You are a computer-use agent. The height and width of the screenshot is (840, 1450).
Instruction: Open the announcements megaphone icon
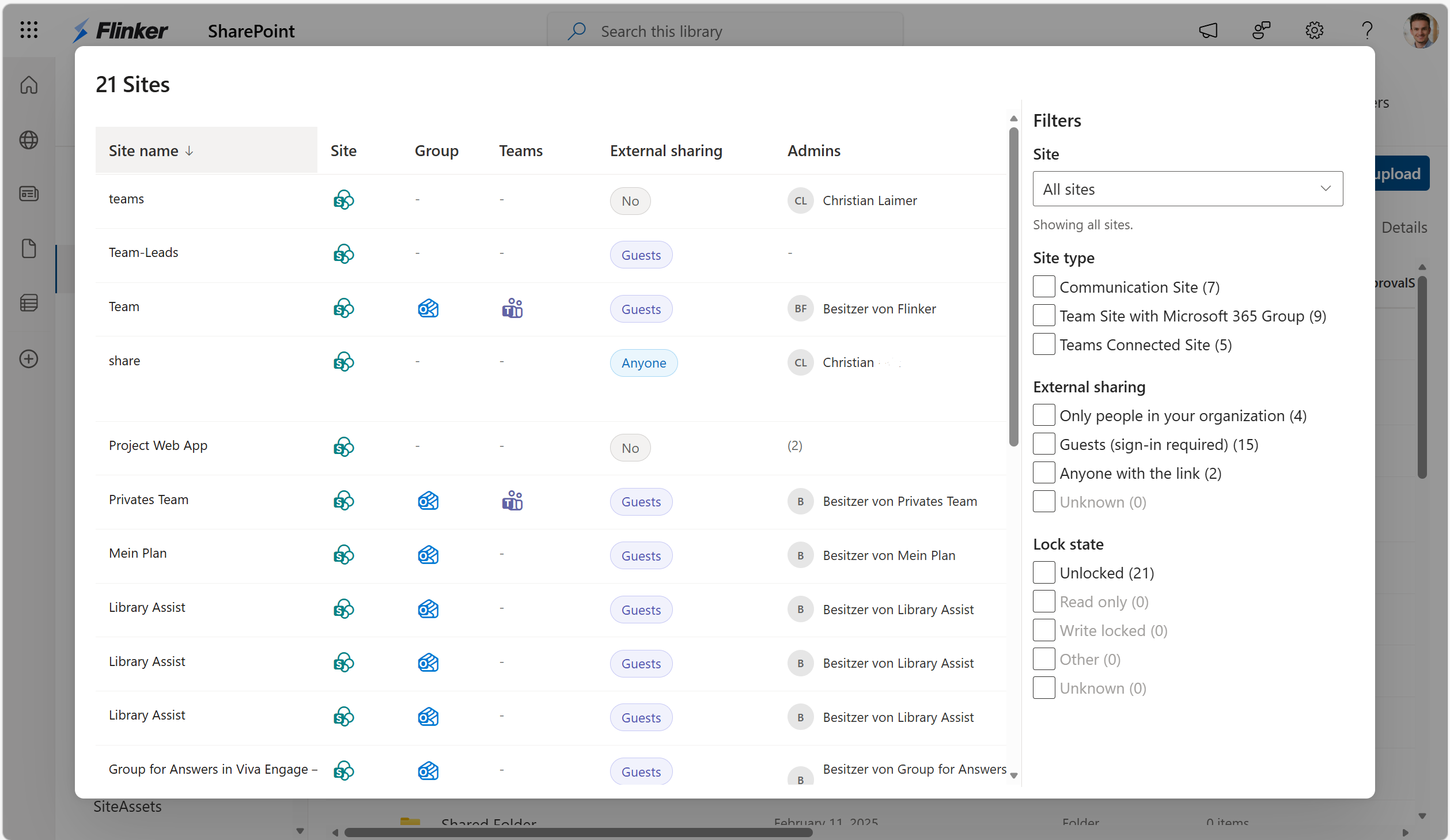(x=1208, y=31)
